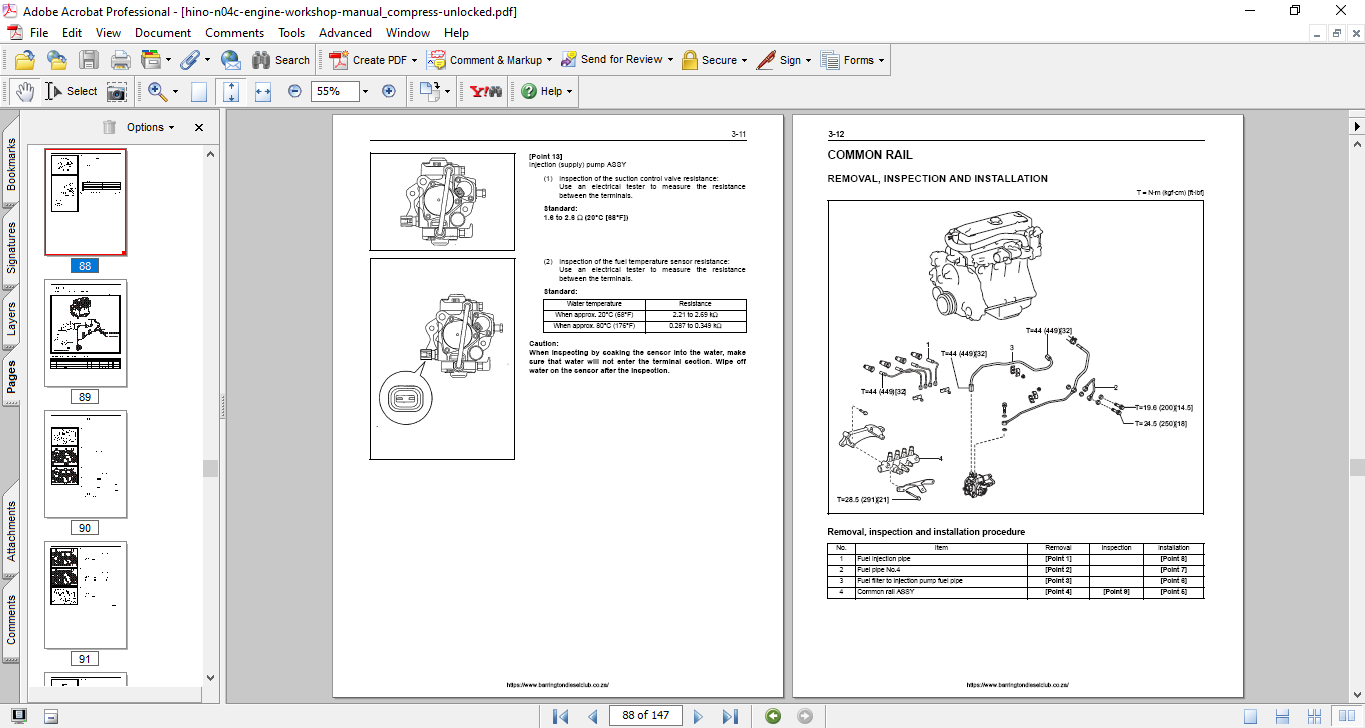
Task: Click the zoom out minus button
Action: [x=295, y=91]
